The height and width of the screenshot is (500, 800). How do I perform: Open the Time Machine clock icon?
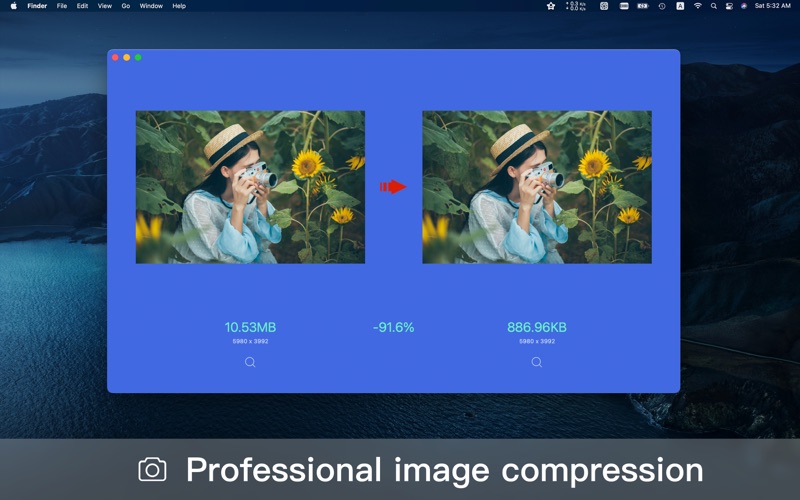pos(662,6)
